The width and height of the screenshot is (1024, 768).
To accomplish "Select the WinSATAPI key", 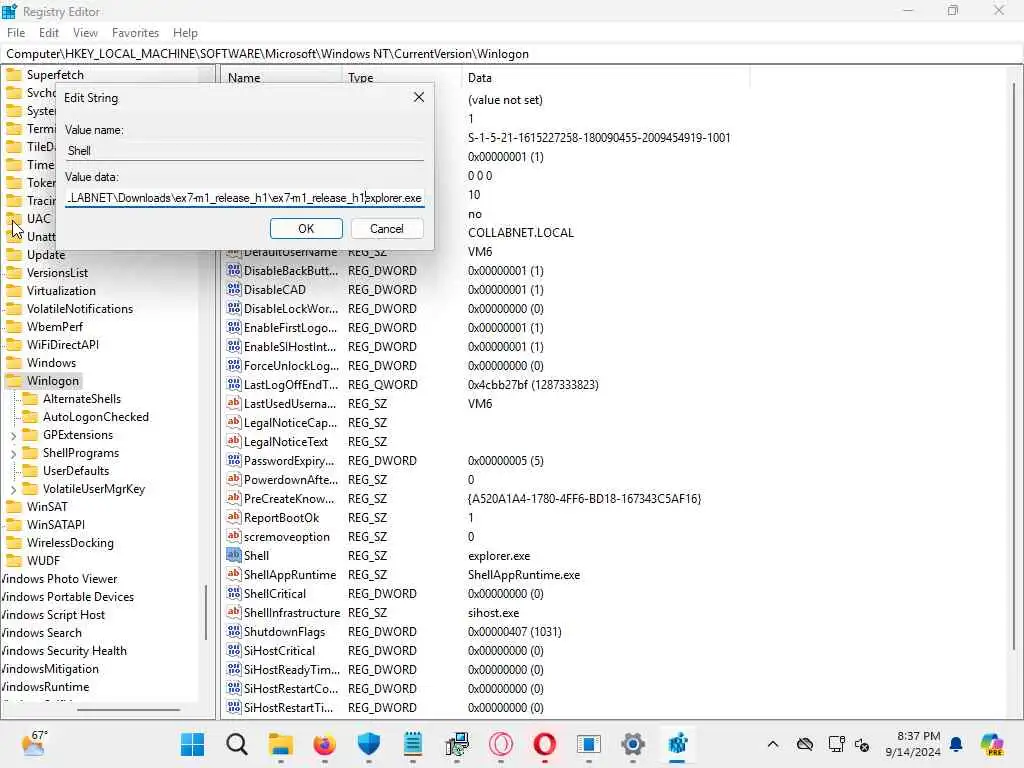I will point(56,524).
